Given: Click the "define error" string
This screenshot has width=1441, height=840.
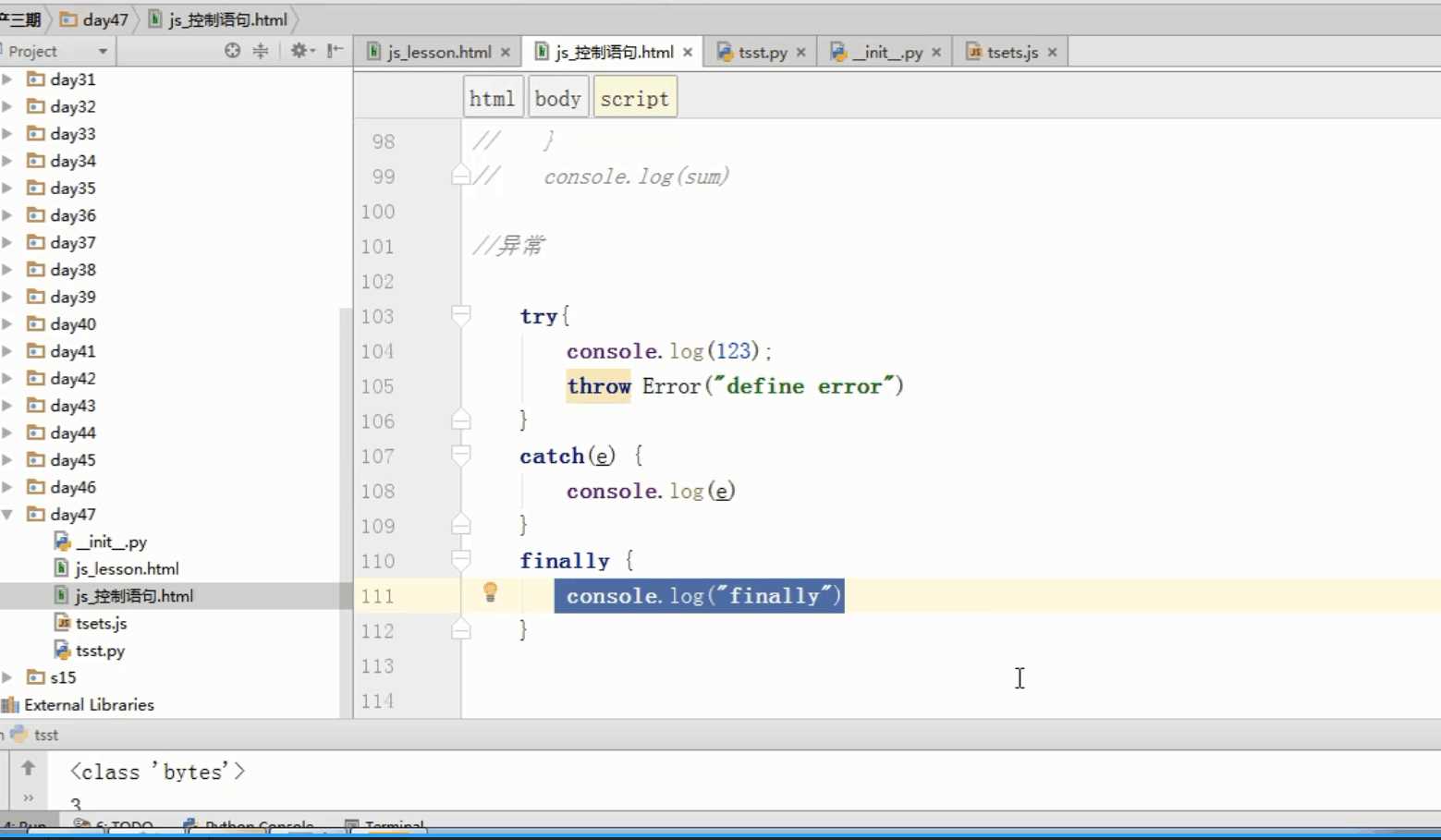Looking at the screenshot, I should (804, 386).
